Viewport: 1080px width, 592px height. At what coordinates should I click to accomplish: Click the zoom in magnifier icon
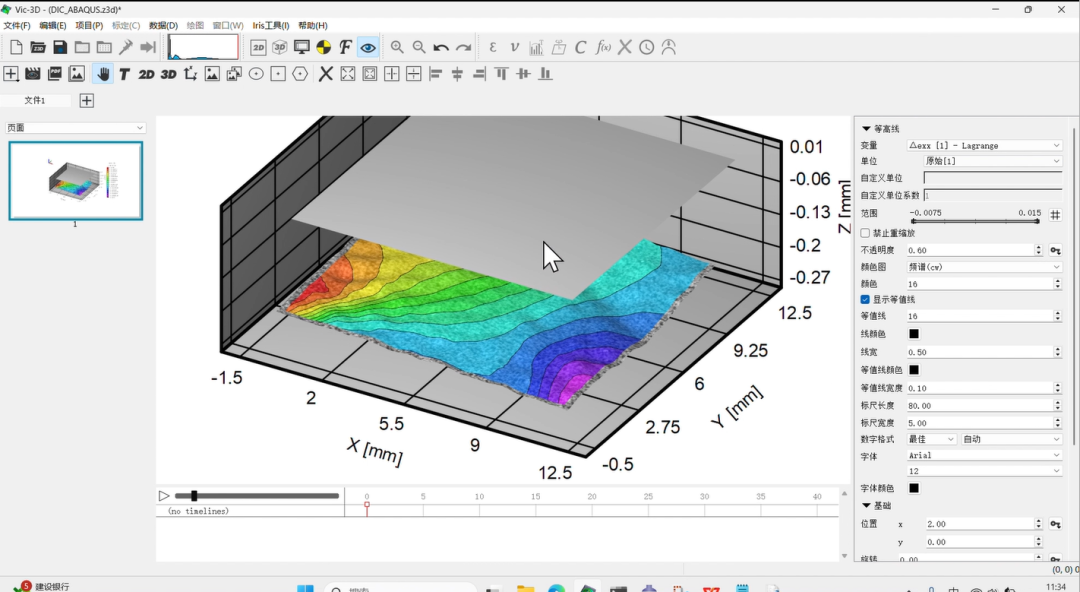[x=397, y=47]
